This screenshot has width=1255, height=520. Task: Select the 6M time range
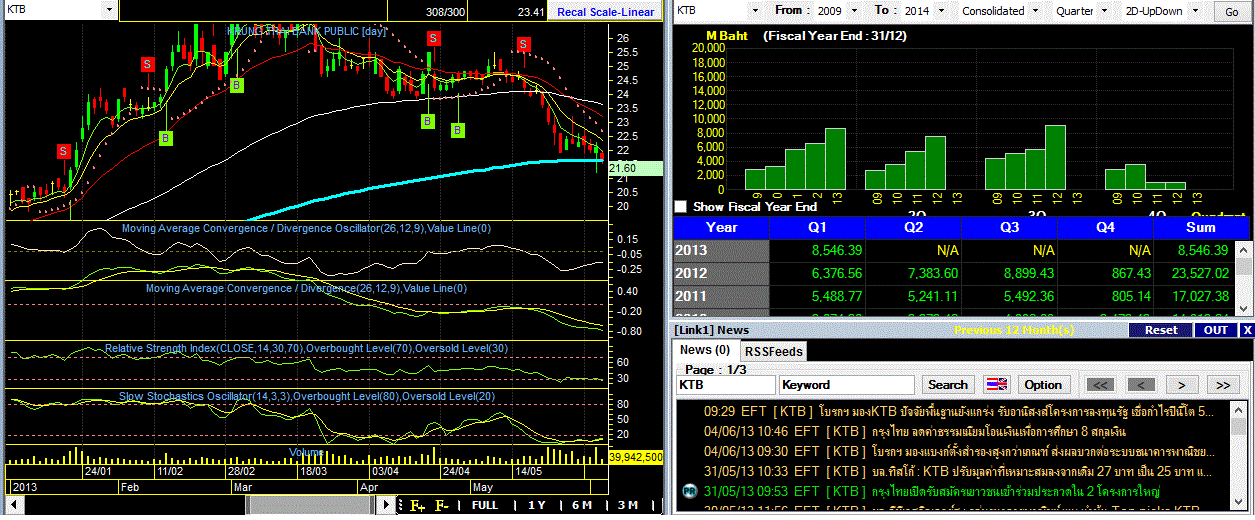click(582, 505)
